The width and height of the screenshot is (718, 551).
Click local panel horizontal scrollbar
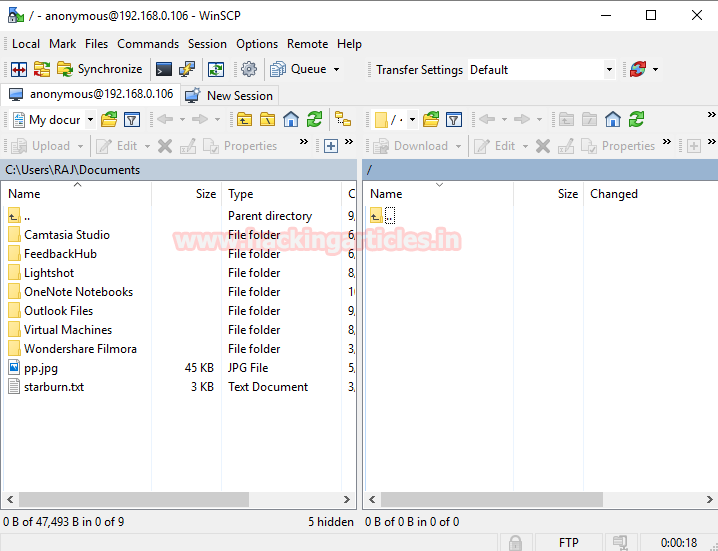pyautogui.click(x=134, y=499)
